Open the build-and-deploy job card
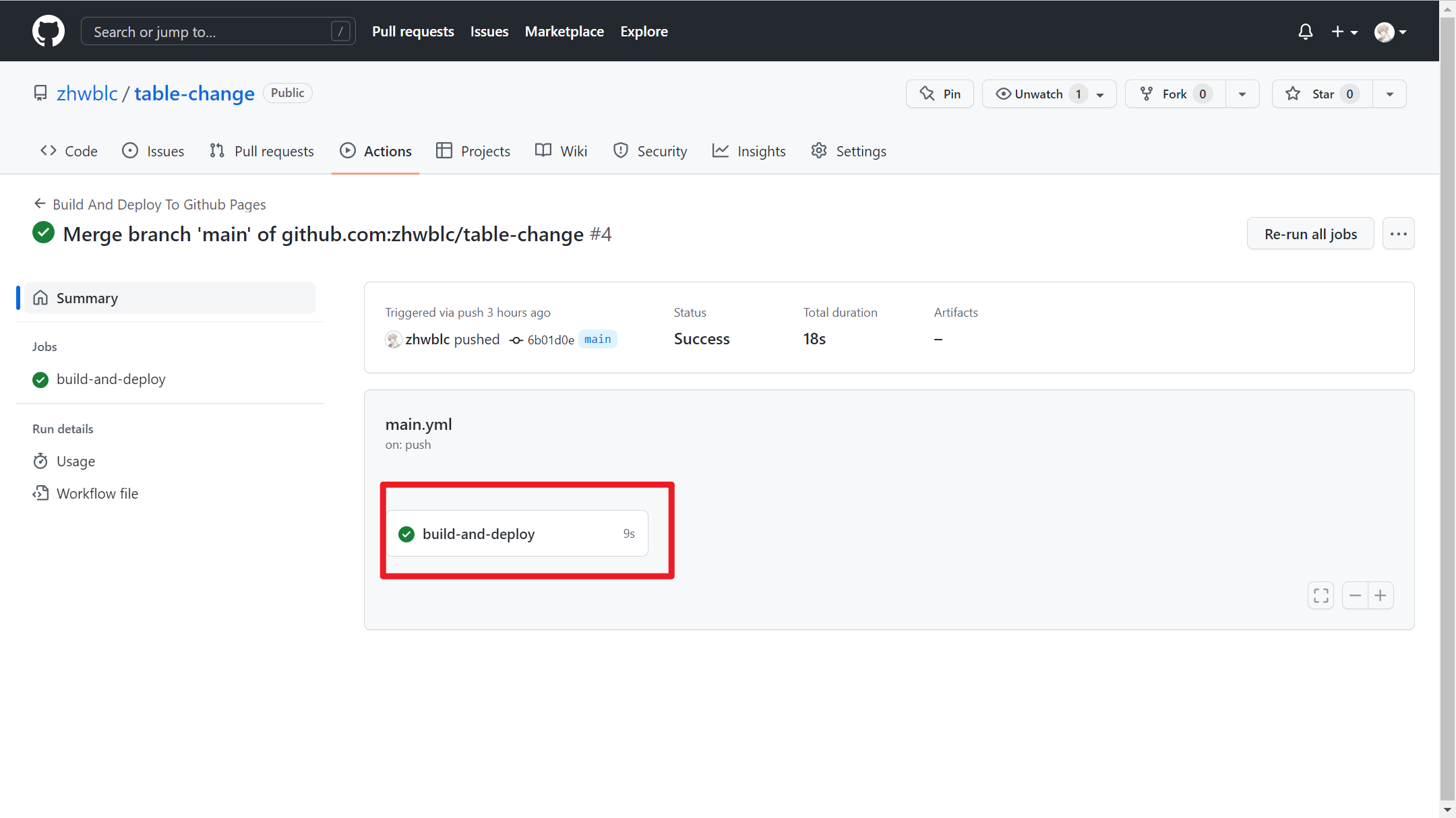 [x=517, y=534]
